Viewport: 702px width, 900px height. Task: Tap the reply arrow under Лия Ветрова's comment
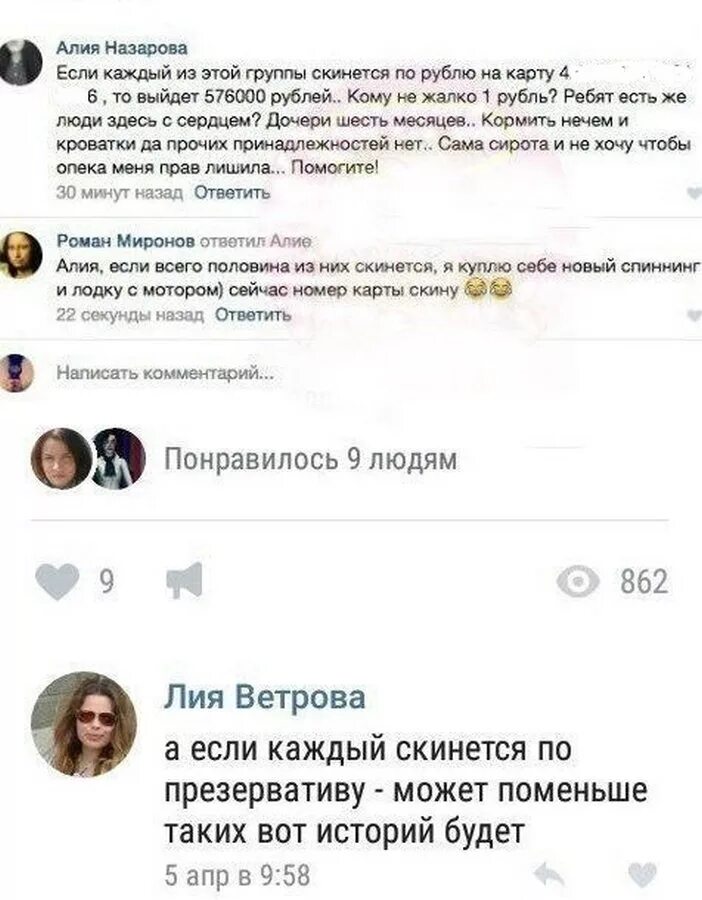pyautogui.click(x=549, y=874)
